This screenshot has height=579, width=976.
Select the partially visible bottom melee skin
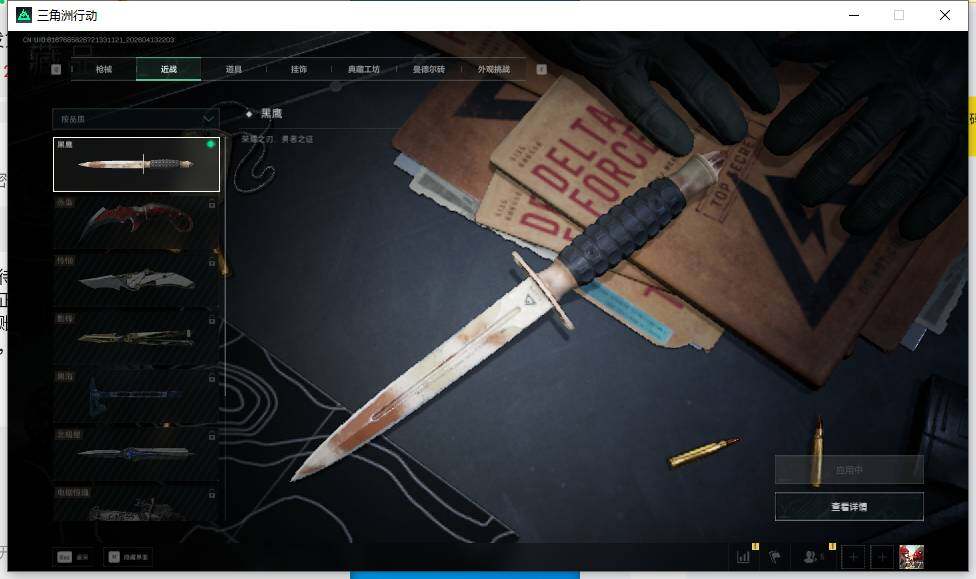tap(136, 504)
